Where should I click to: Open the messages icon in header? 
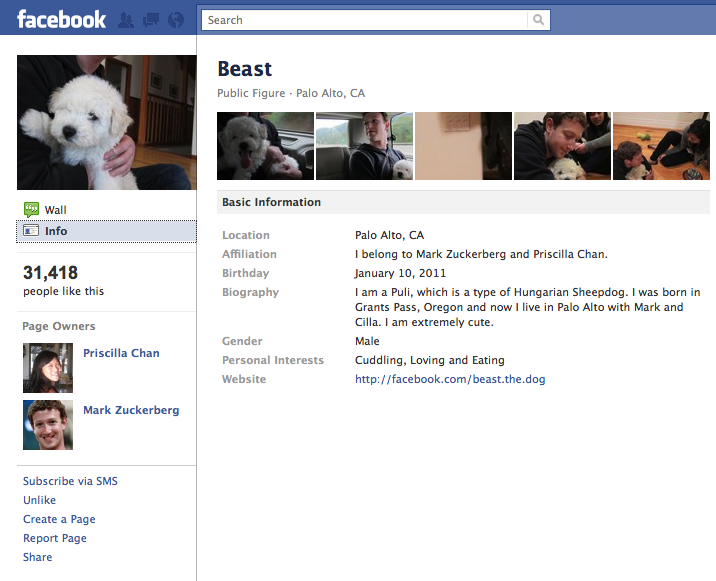[151, 20]
